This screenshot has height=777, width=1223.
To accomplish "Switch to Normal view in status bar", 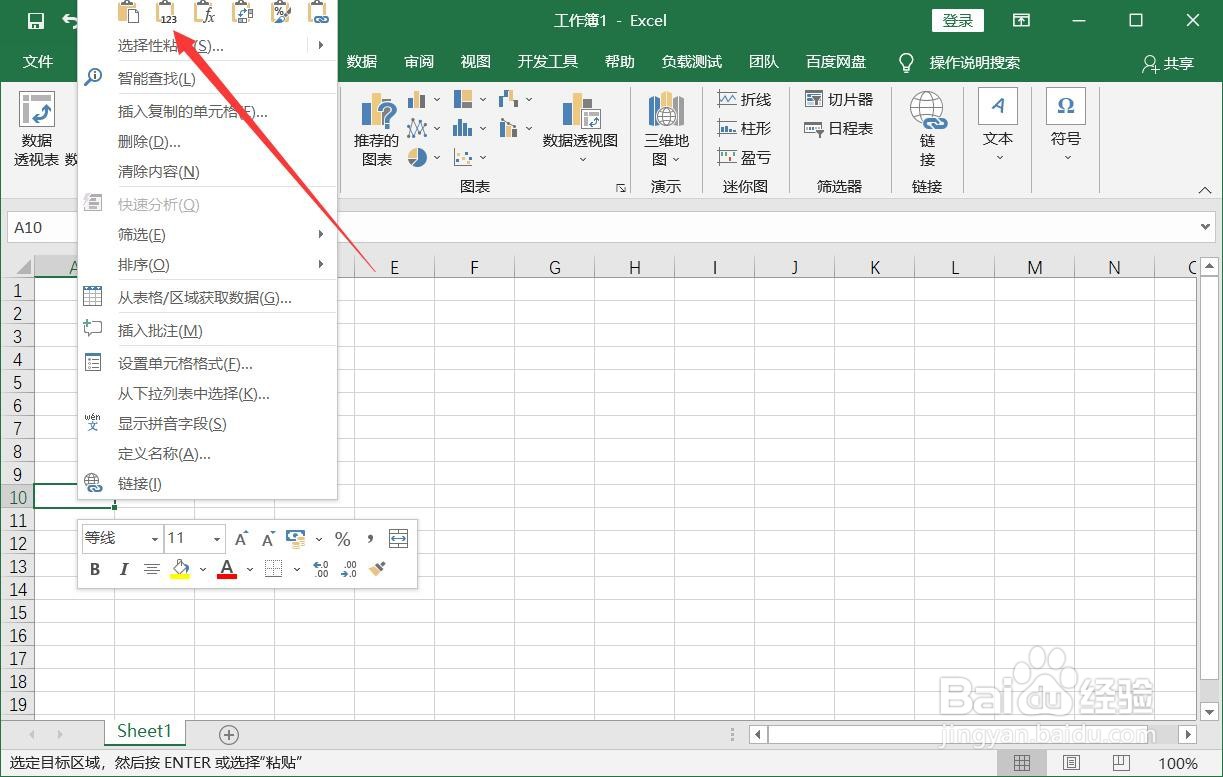I will point(1022,763).
